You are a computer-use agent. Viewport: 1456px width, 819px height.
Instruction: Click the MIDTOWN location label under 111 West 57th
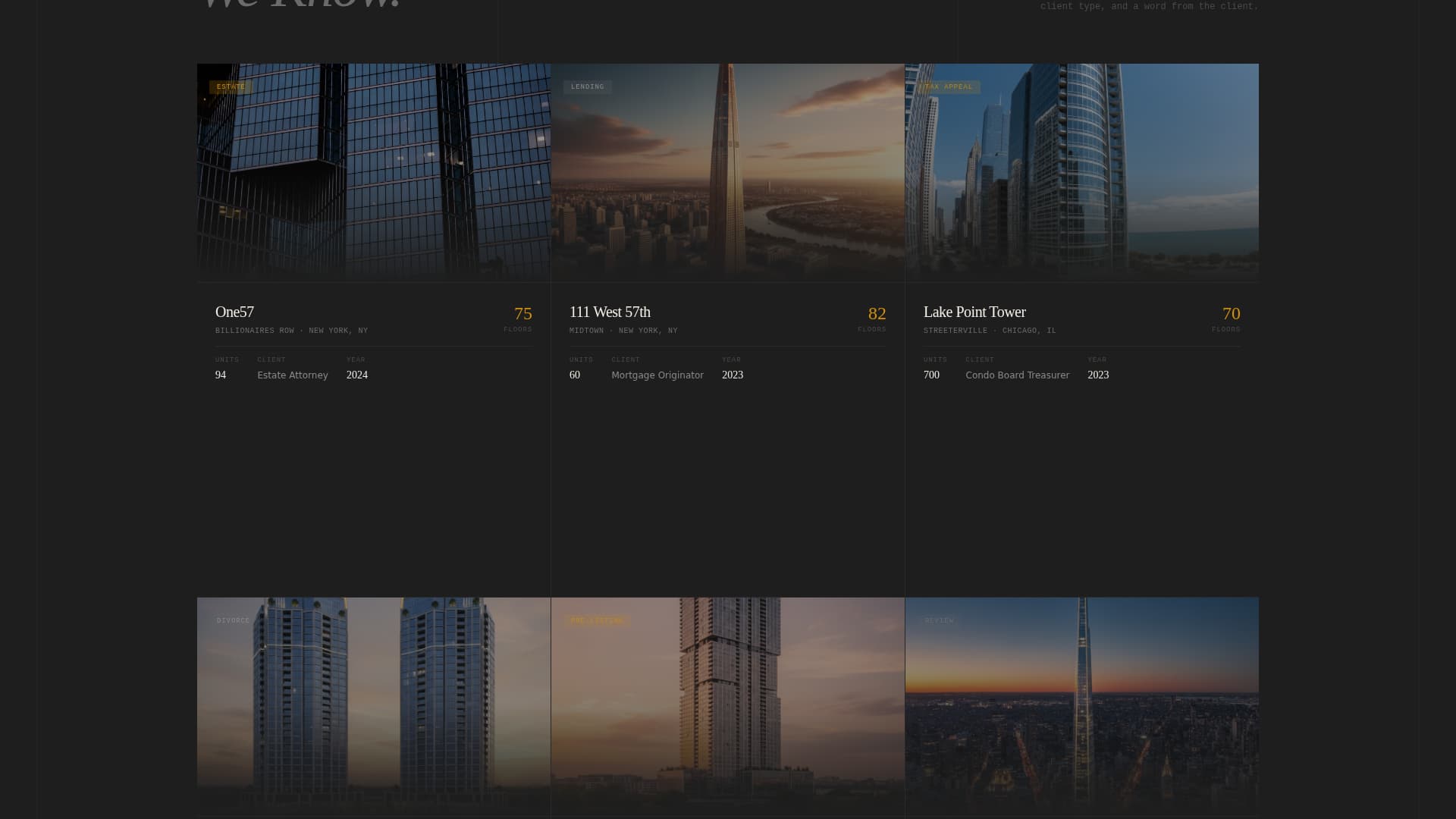click(586, 331)
